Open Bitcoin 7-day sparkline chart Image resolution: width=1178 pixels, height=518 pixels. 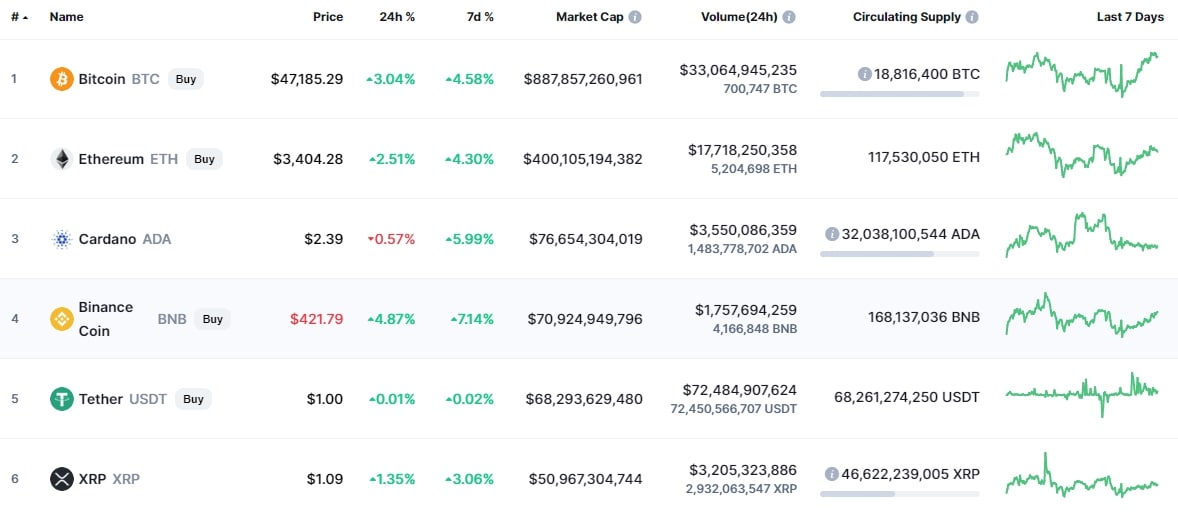coord(1082,74)
